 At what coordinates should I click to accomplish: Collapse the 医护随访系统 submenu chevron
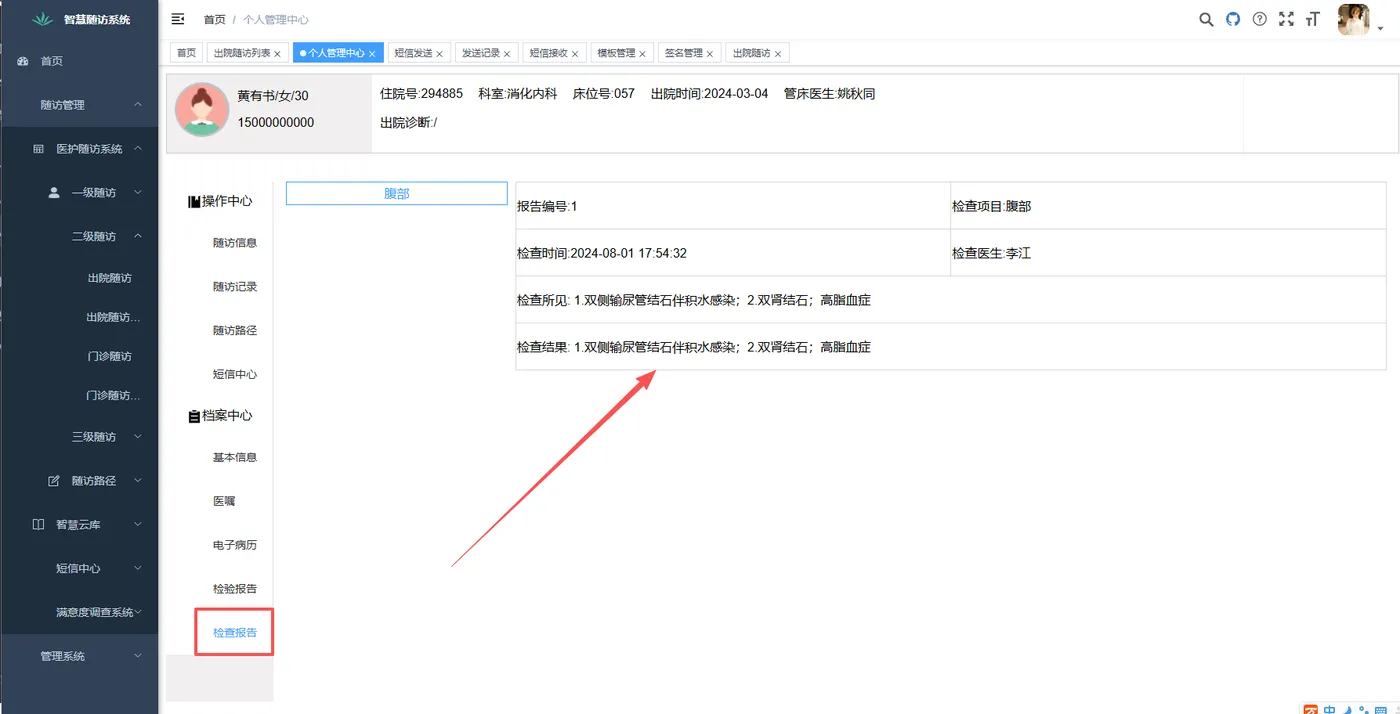137,149
